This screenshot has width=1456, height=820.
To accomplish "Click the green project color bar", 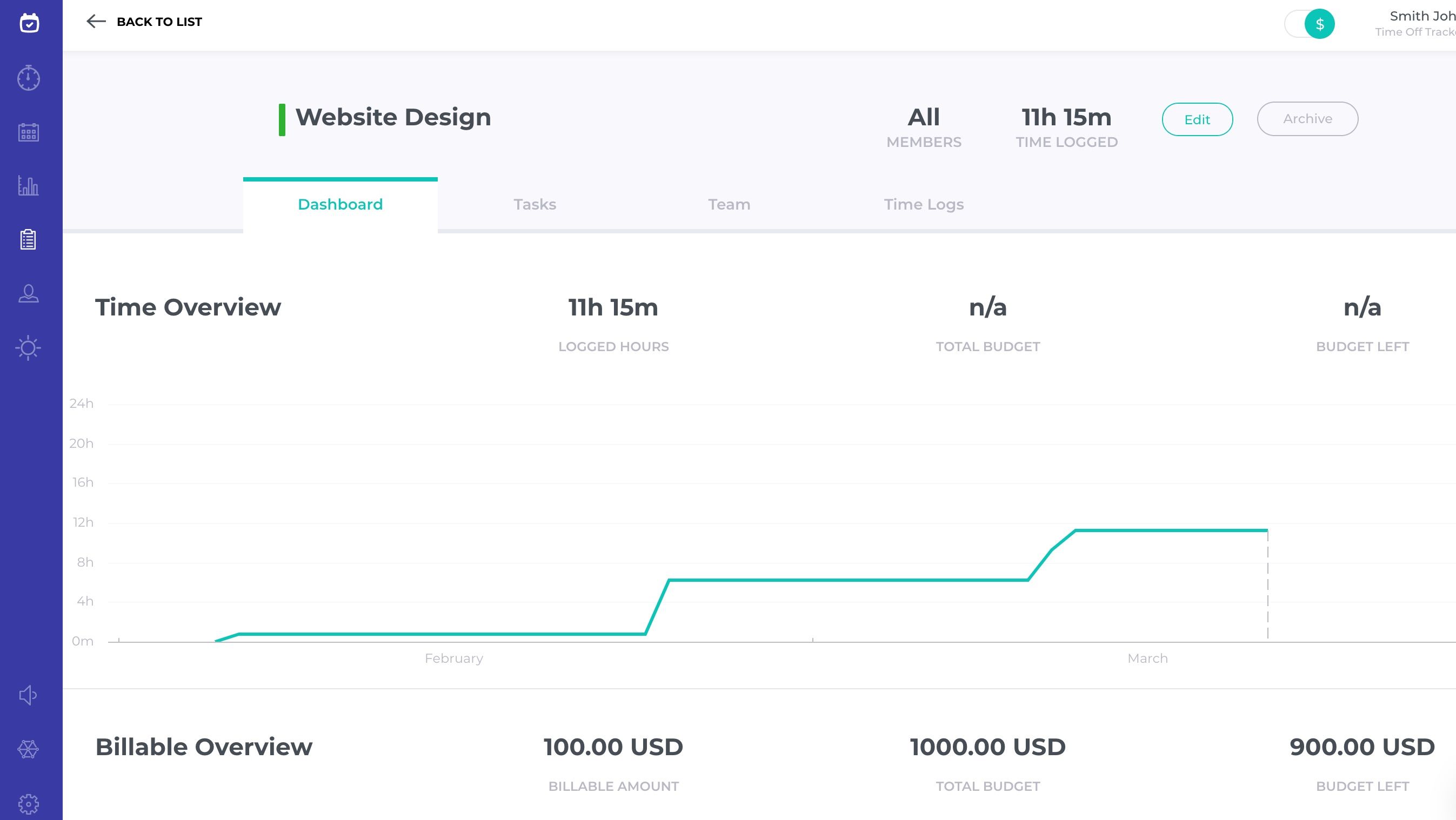I will coord(282,120).
